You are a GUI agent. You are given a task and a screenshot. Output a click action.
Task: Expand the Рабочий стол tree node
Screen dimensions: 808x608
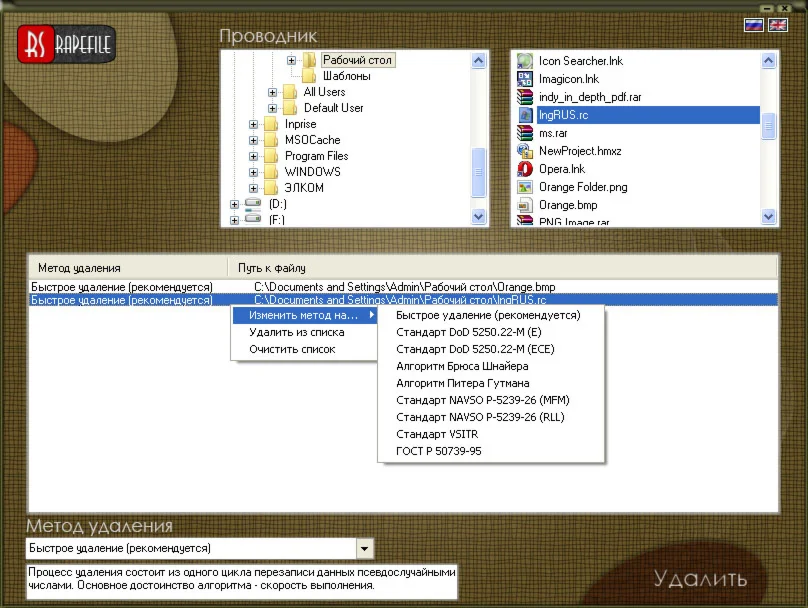(291, 60)
